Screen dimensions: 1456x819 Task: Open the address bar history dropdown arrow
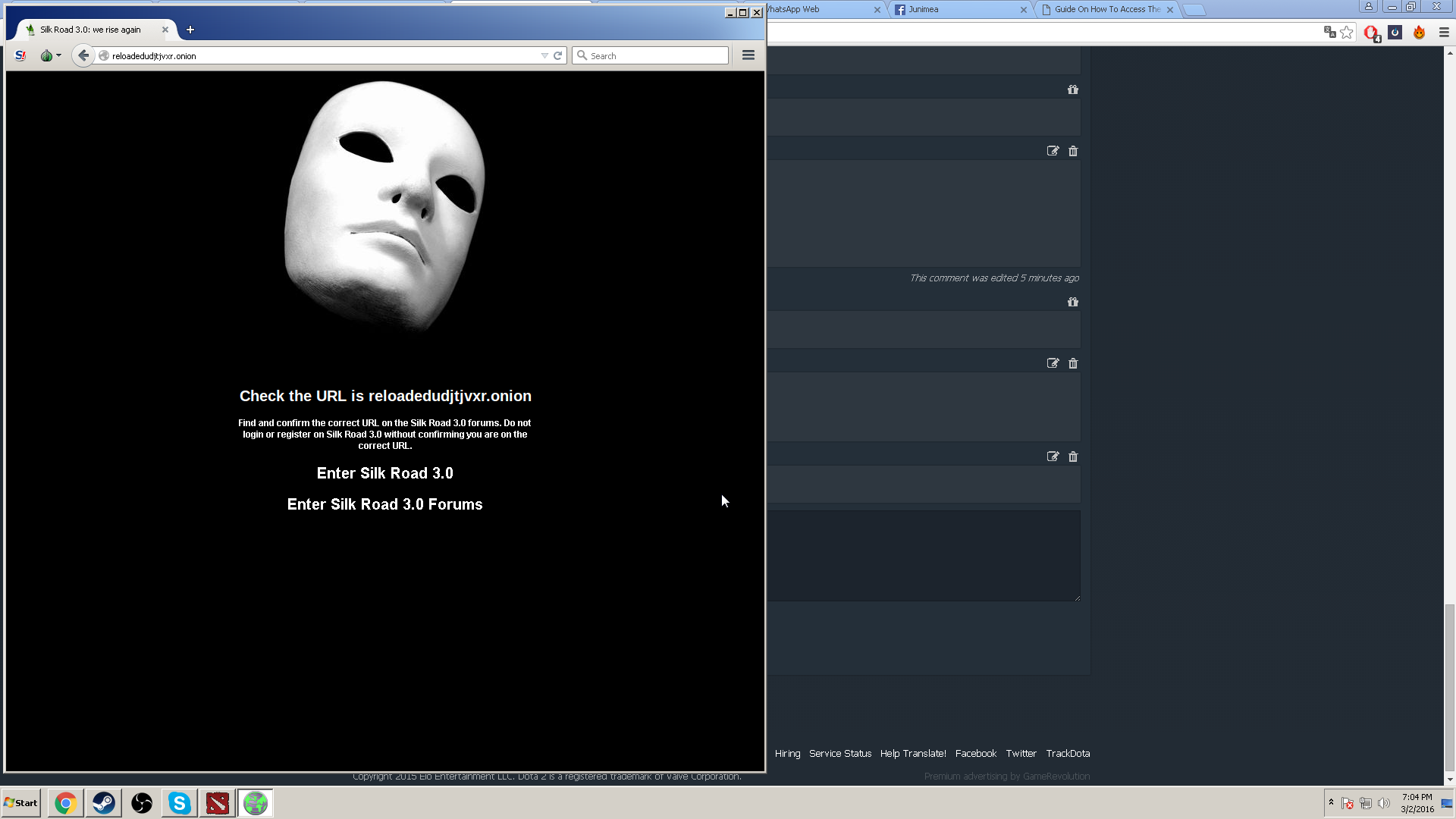pyautogui.click(x=544, y=55)
